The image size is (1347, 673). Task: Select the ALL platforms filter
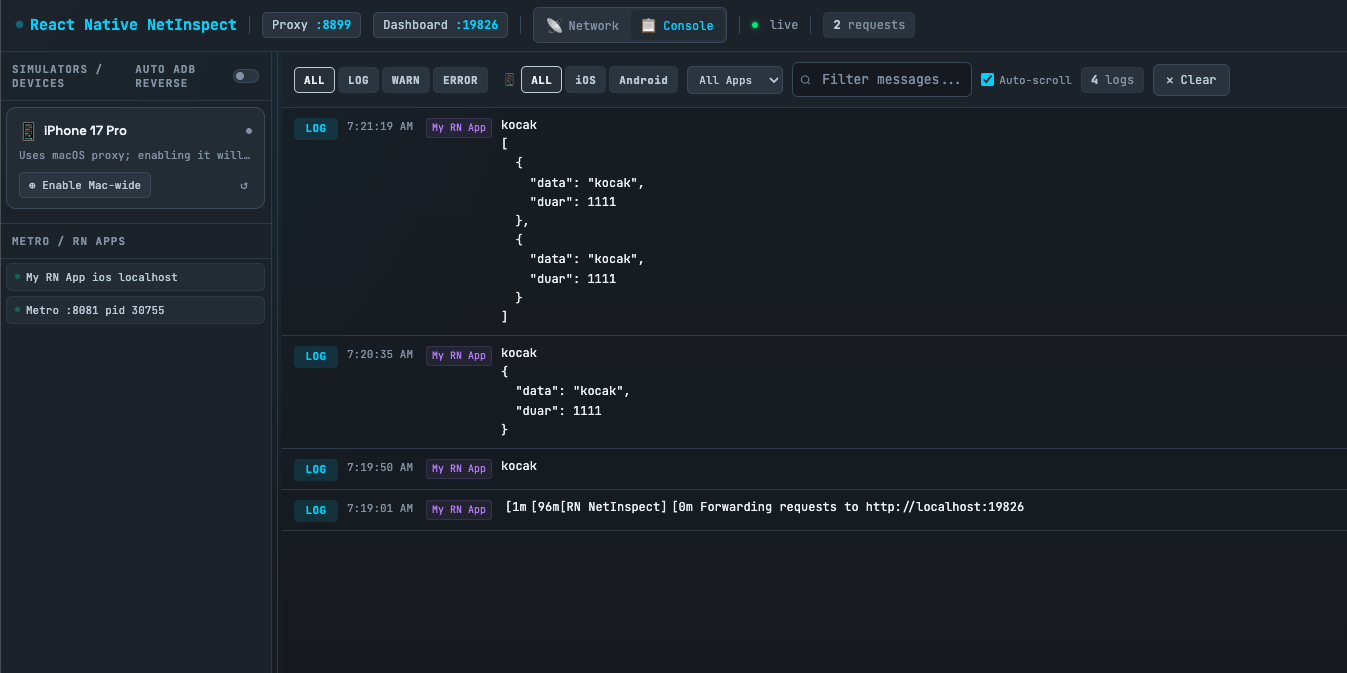pos(541,80)
